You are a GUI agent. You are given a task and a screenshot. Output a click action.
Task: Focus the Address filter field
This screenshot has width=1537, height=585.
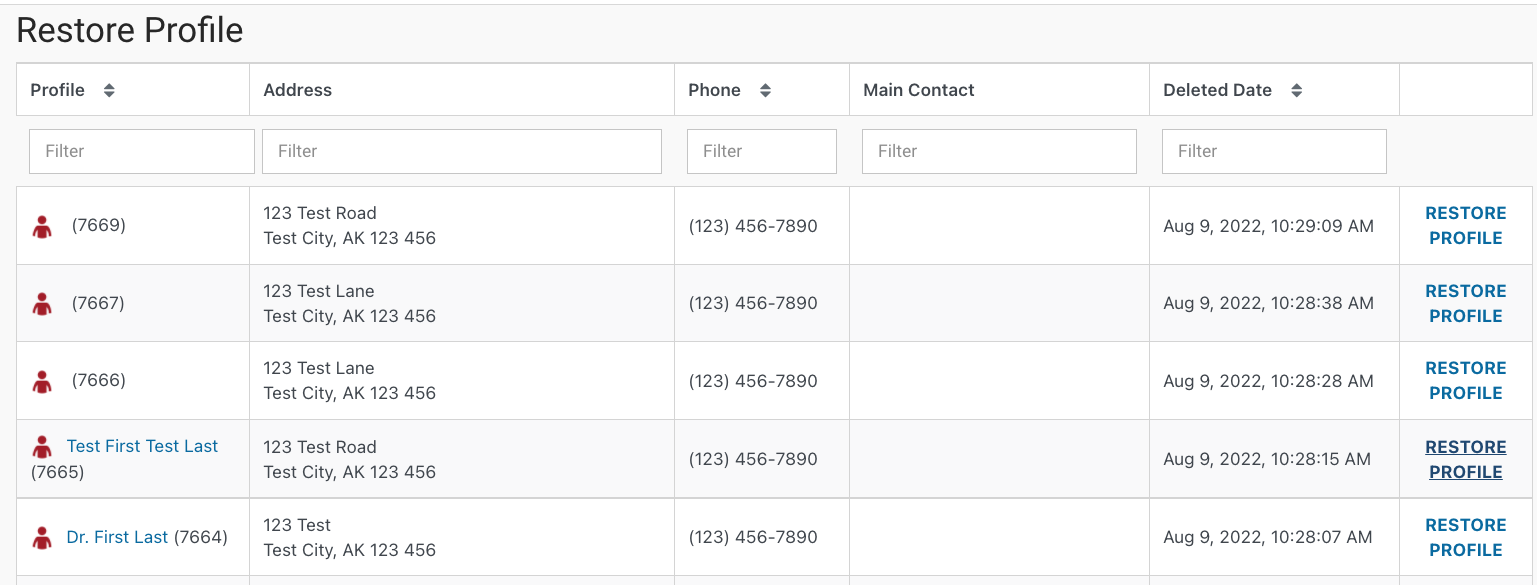pyautogui.click(x=462, y=151)
